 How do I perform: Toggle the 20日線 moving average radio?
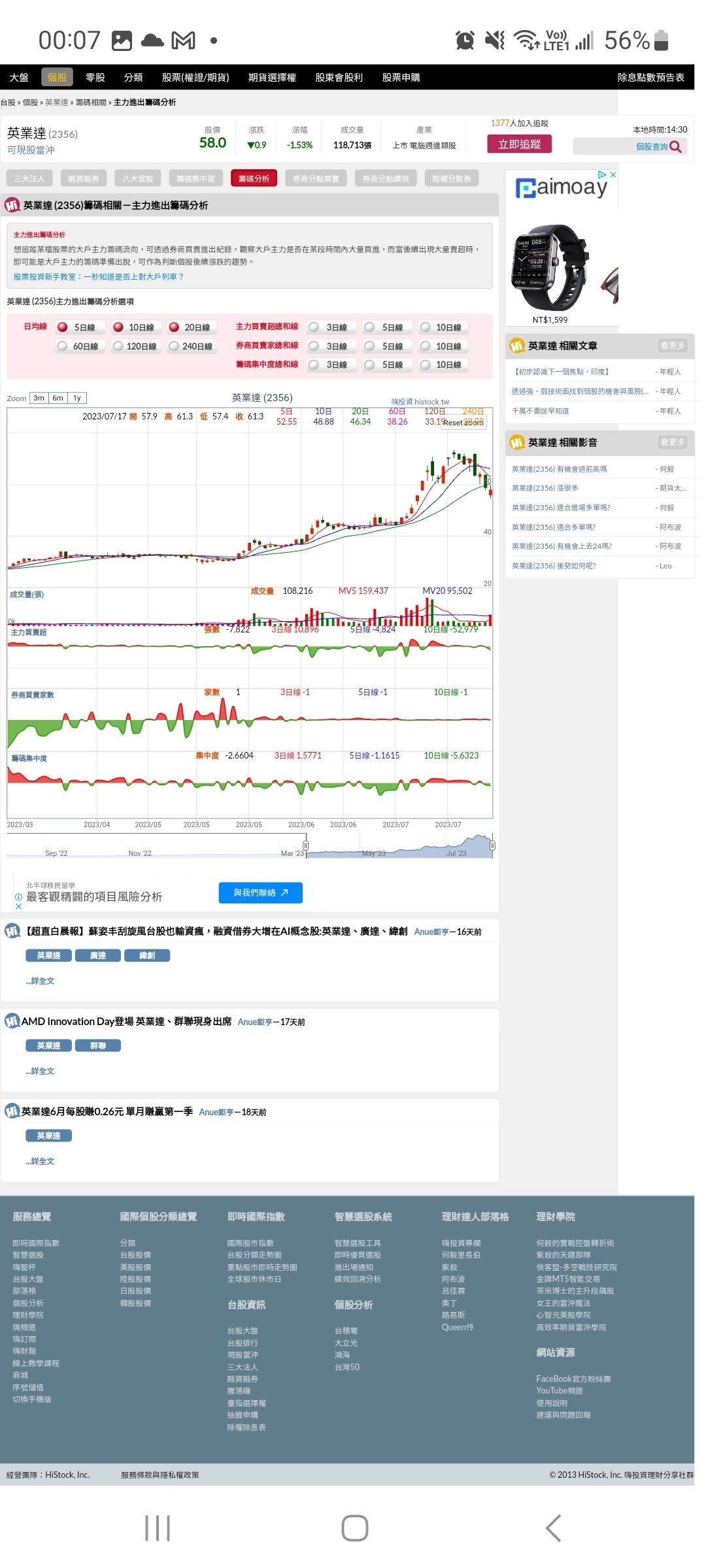(x=174, y=327)
